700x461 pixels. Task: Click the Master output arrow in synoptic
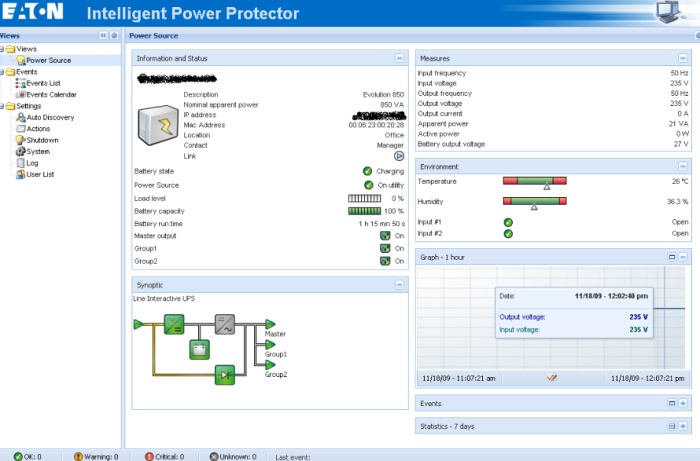[x=270, y=324]
